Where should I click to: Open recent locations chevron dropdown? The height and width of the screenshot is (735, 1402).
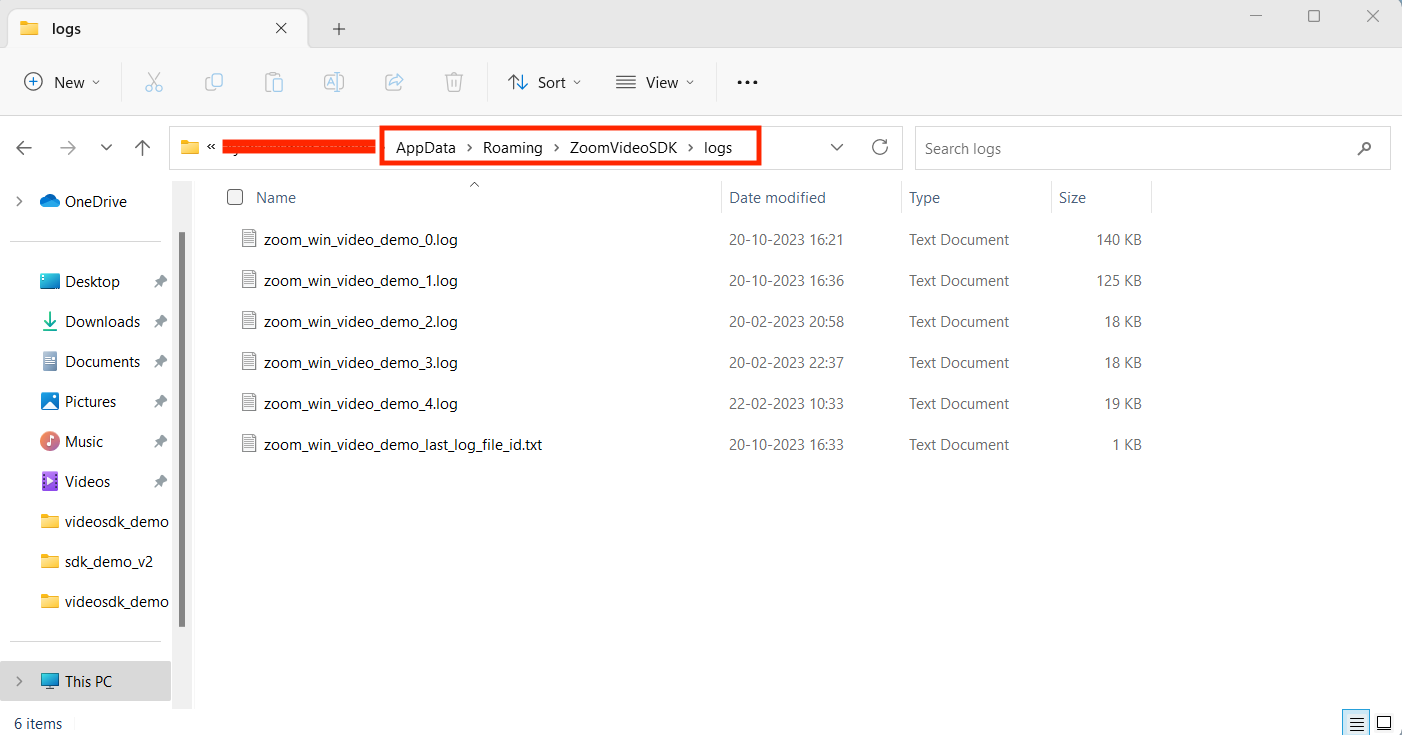tap(106, 148)
